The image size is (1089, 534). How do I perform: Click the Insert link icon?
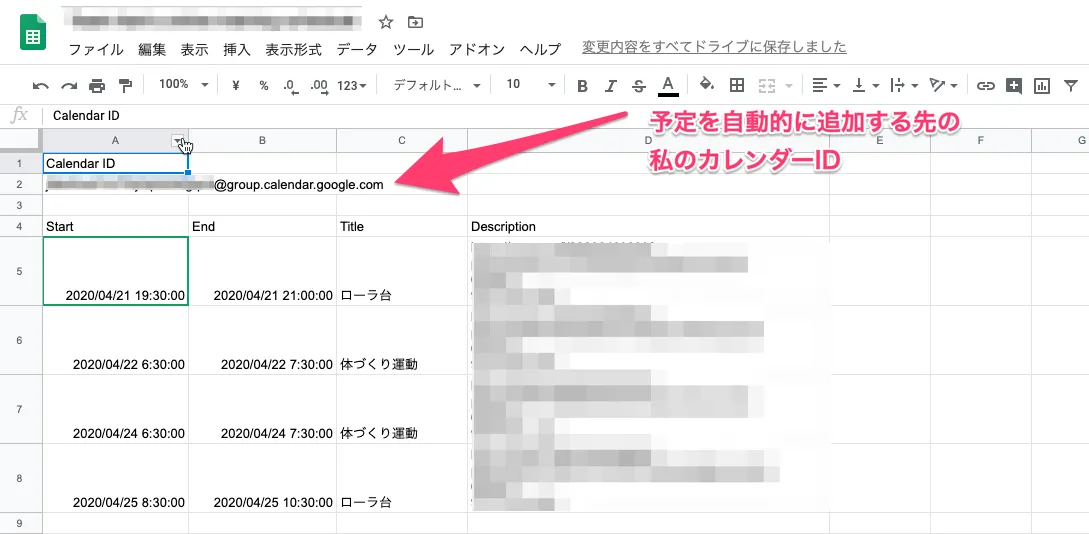pyautogui.click(x=985, y=85)
